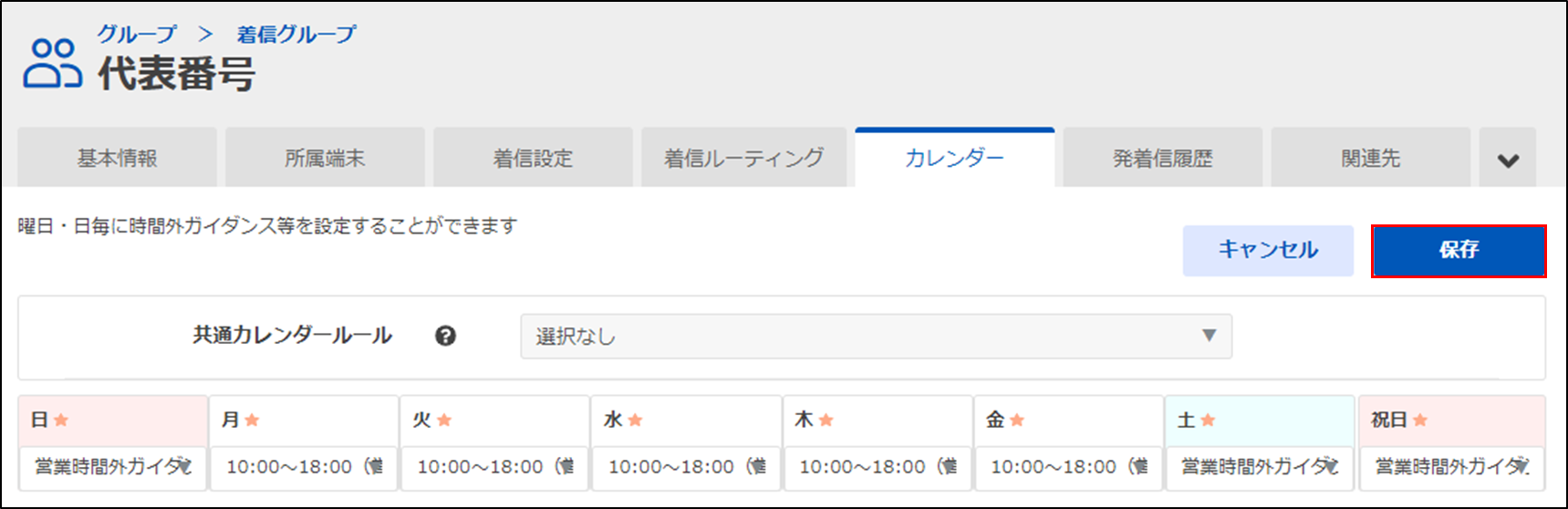Click the group people icon
Screen dimensions: 1568x509
click(x=52, y=64)
